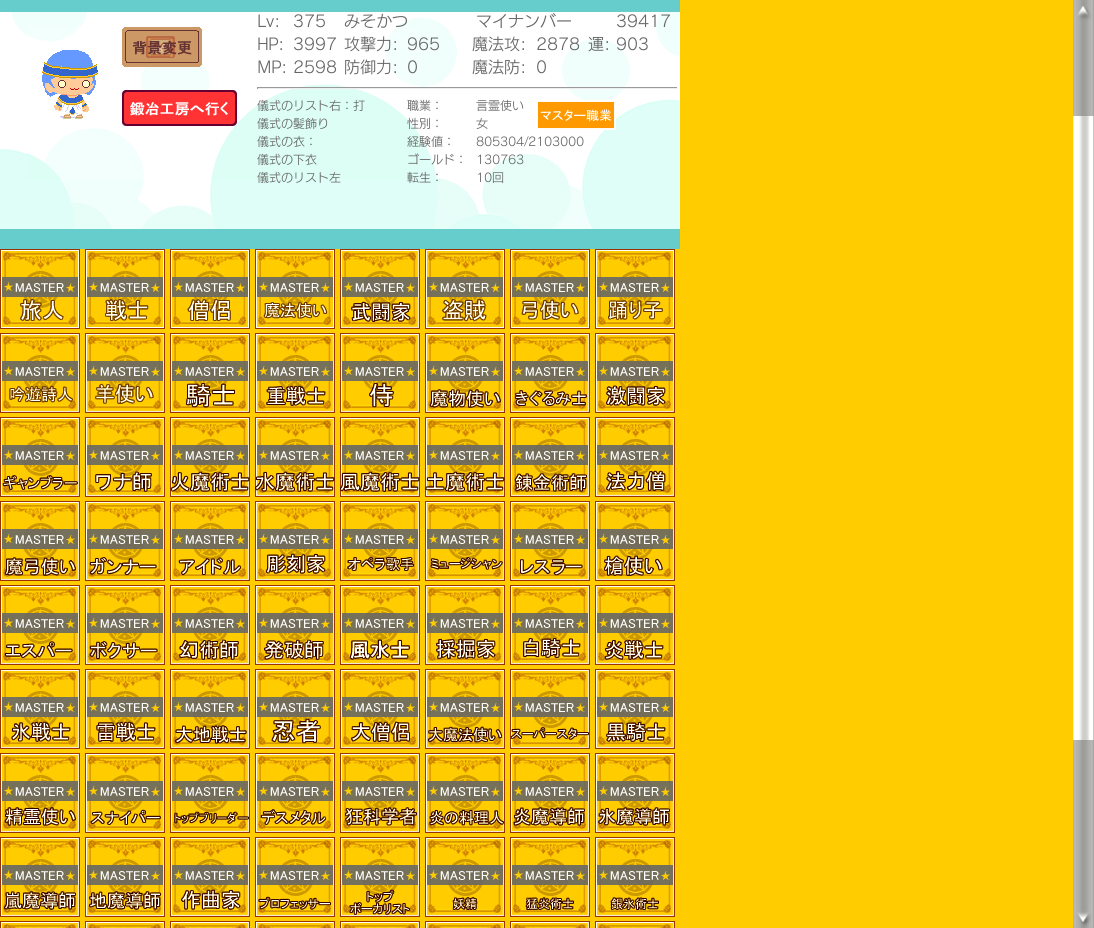Image resolution: width=1094 pixels, height=928 pixels.
Task: Choose the ガンナー job badge
Action: click(125, 541)
